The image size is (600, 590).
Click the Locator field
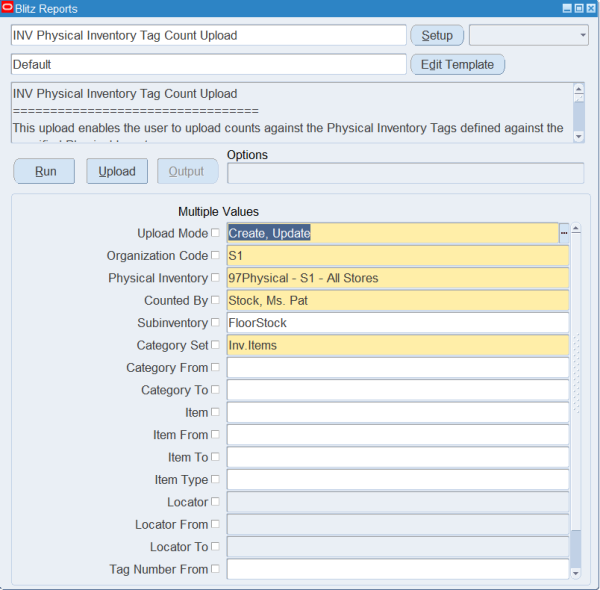click(398, 502)
